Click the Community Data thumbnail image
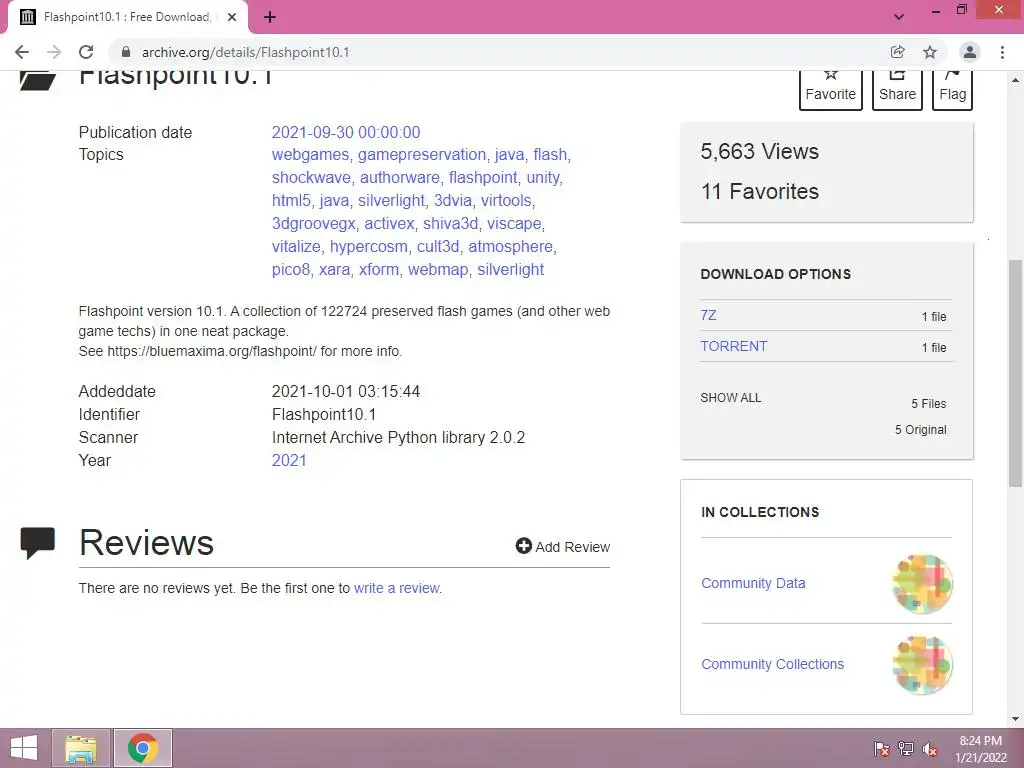The height and width of the screenshot is (768, 1024). click(922, 583)
